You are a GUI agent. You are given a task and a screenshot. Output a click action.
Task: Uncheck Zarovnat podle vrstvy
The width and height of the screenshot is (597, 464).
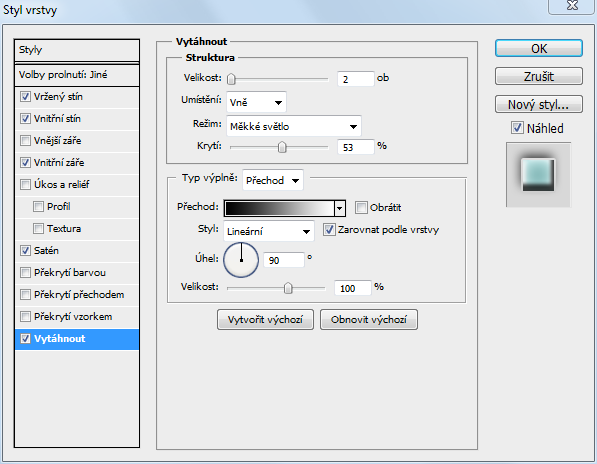click(329, 230)
